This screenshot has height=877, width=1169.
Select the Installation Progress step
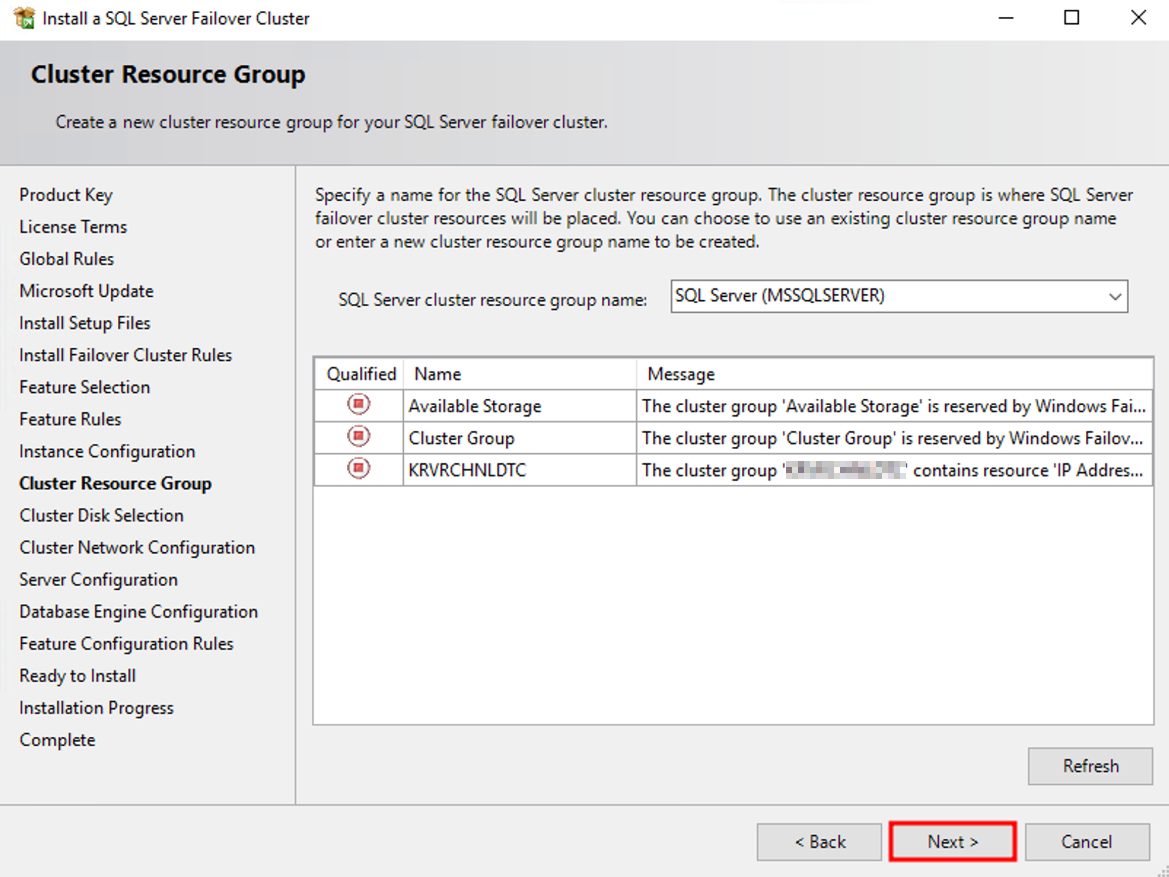96,708
